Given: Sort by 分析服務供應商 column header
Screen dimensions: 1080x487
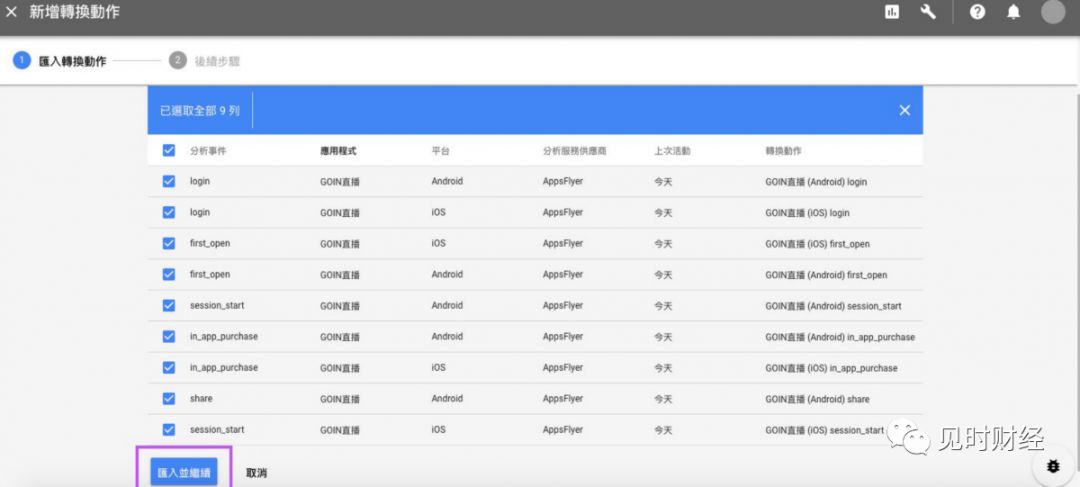Looking at the screenshot, I should [574, 151].
